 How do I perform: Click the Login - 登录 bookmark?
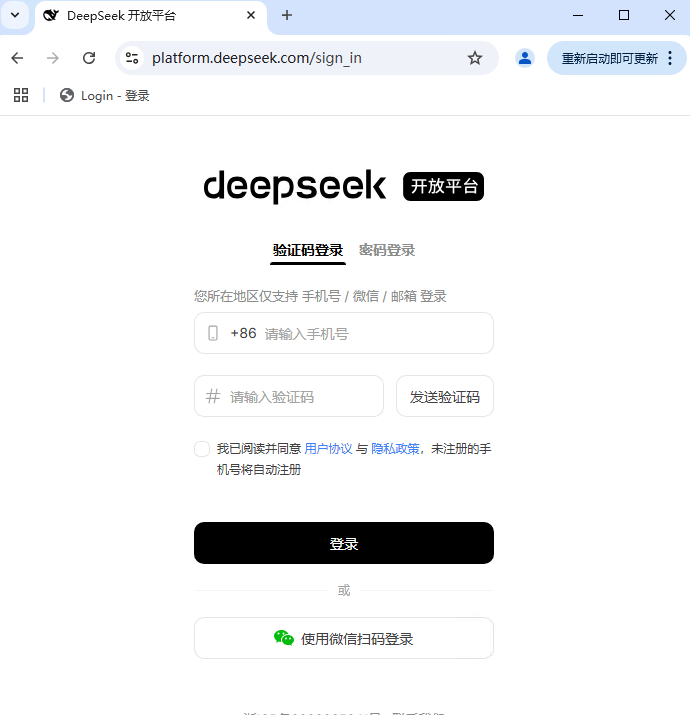pyautogui.click(x=105, y=96)
